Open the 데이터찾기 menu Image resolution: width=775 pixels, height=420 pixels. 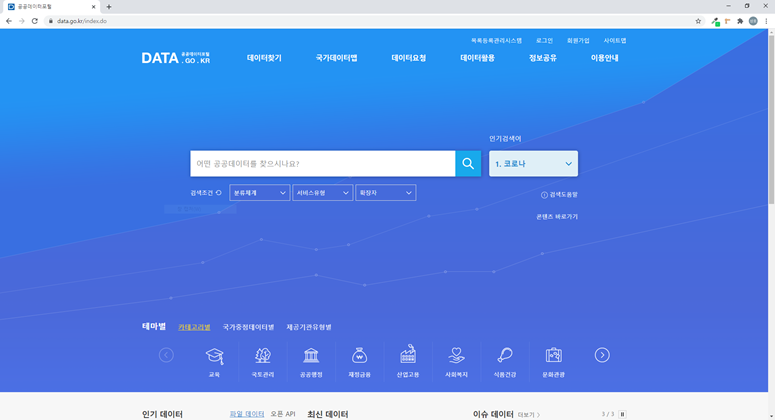[264, 58]
